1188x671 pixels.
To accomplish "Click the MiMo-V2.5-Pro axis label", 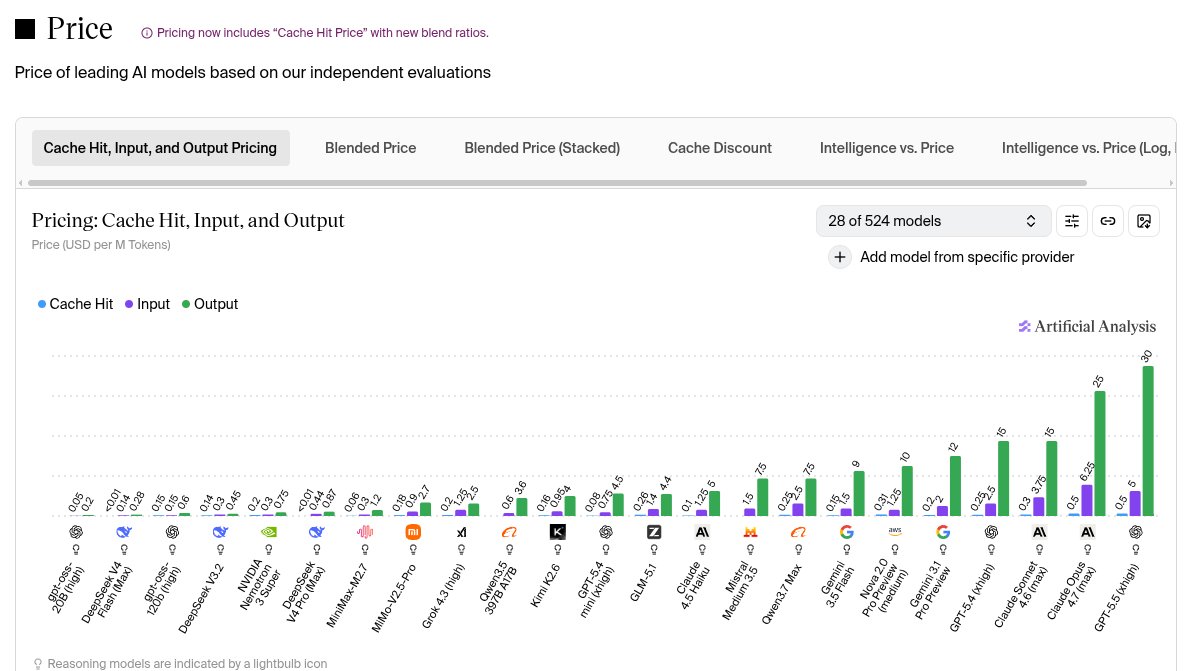I will point(394,598).
